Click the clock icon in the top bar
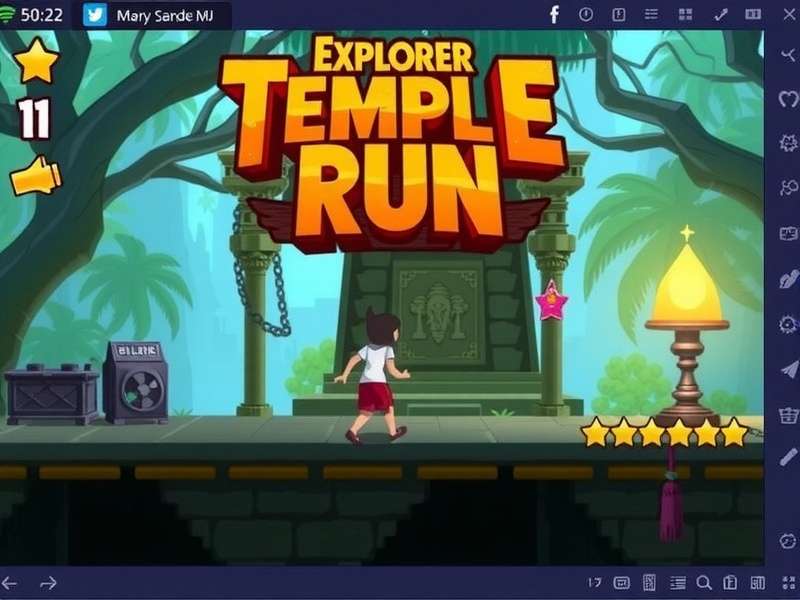The width and height of the screenshot is (800, 600). [587, 12]
